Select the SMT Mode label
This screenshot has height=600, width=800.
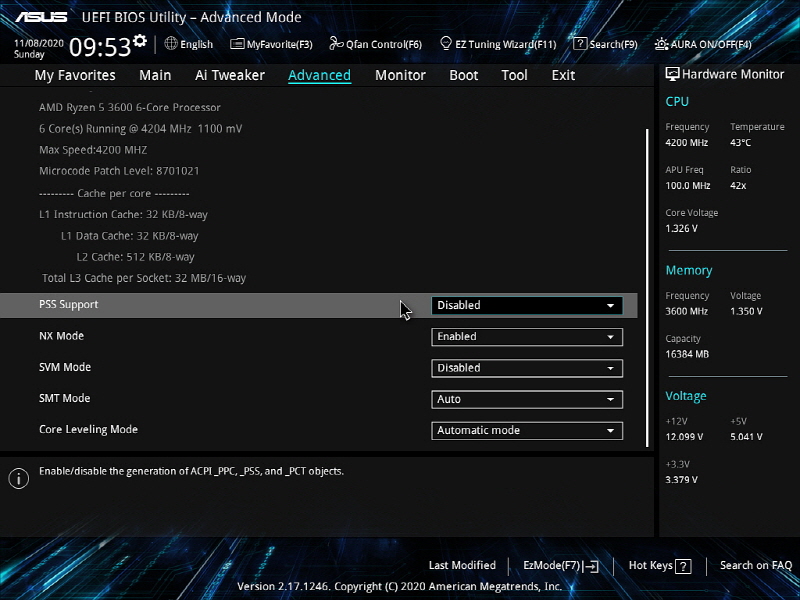64,398
